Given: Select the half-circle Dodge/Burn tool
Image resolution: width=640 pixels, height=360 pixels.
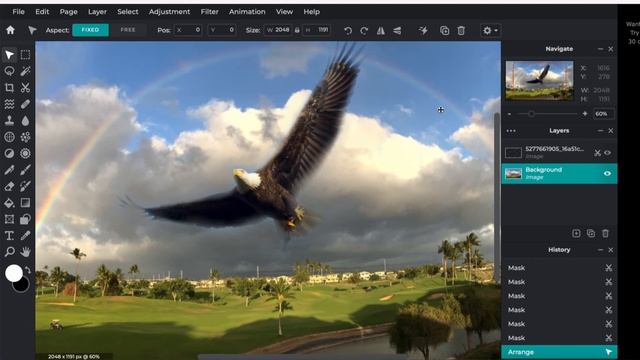Looking at the screenshot, I should (9, 153).
